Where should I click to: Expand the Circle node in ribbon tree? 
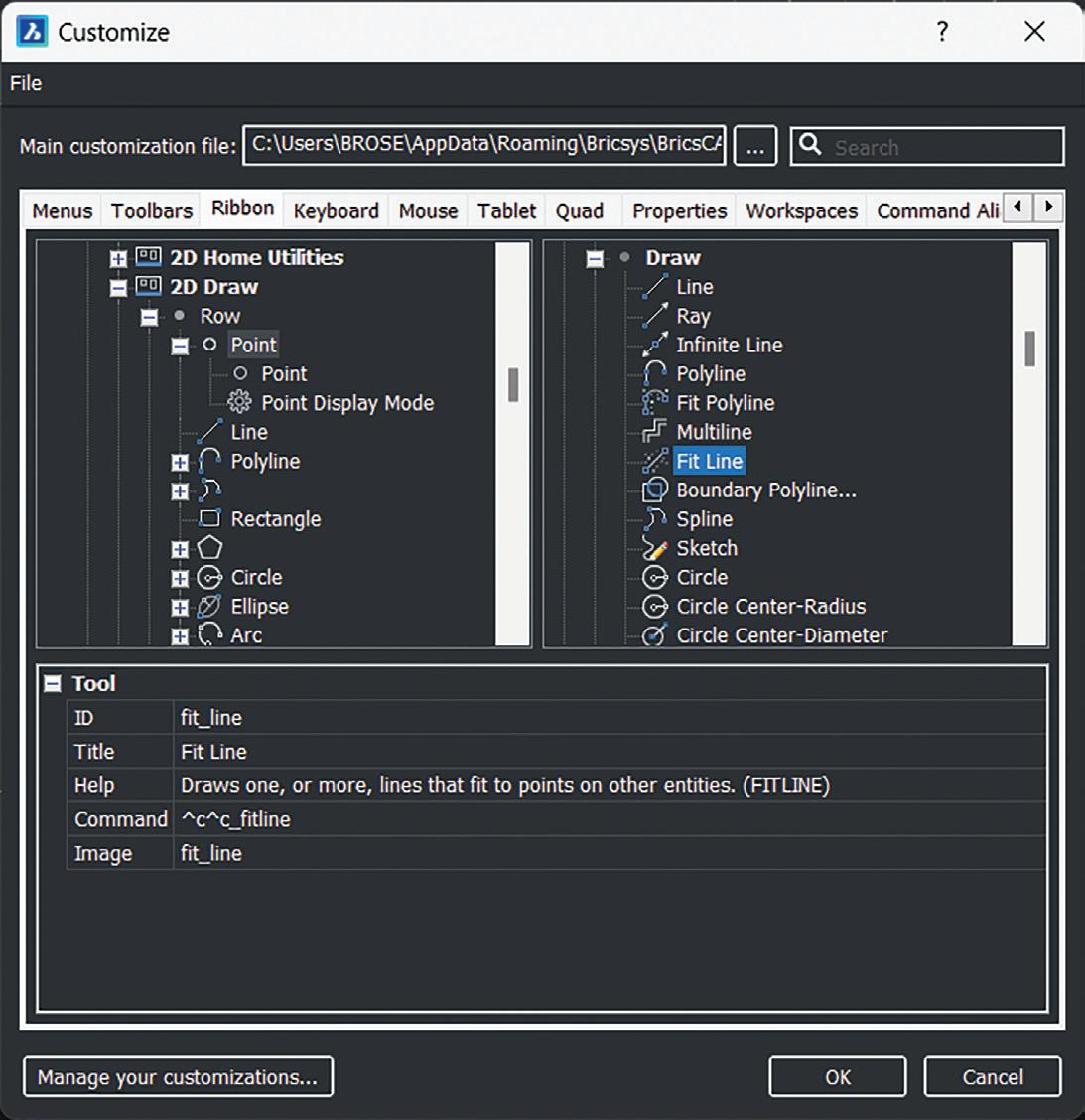tap(180, 579)
